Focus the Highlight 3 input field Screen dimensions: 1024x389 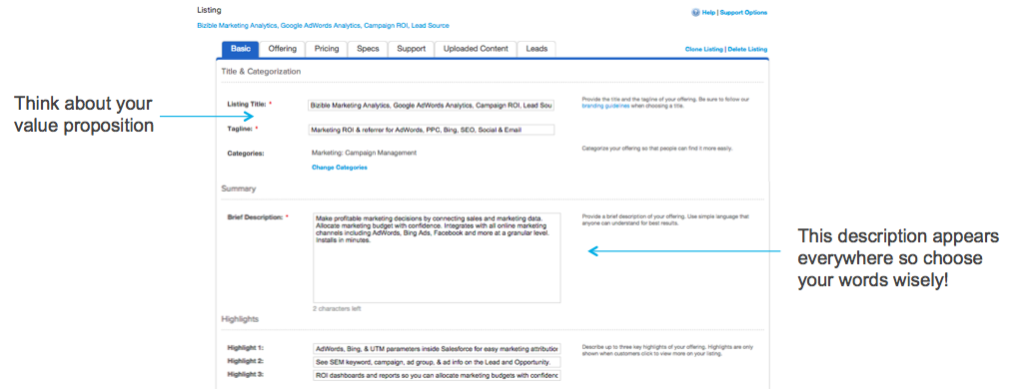[x=436, y=375]
